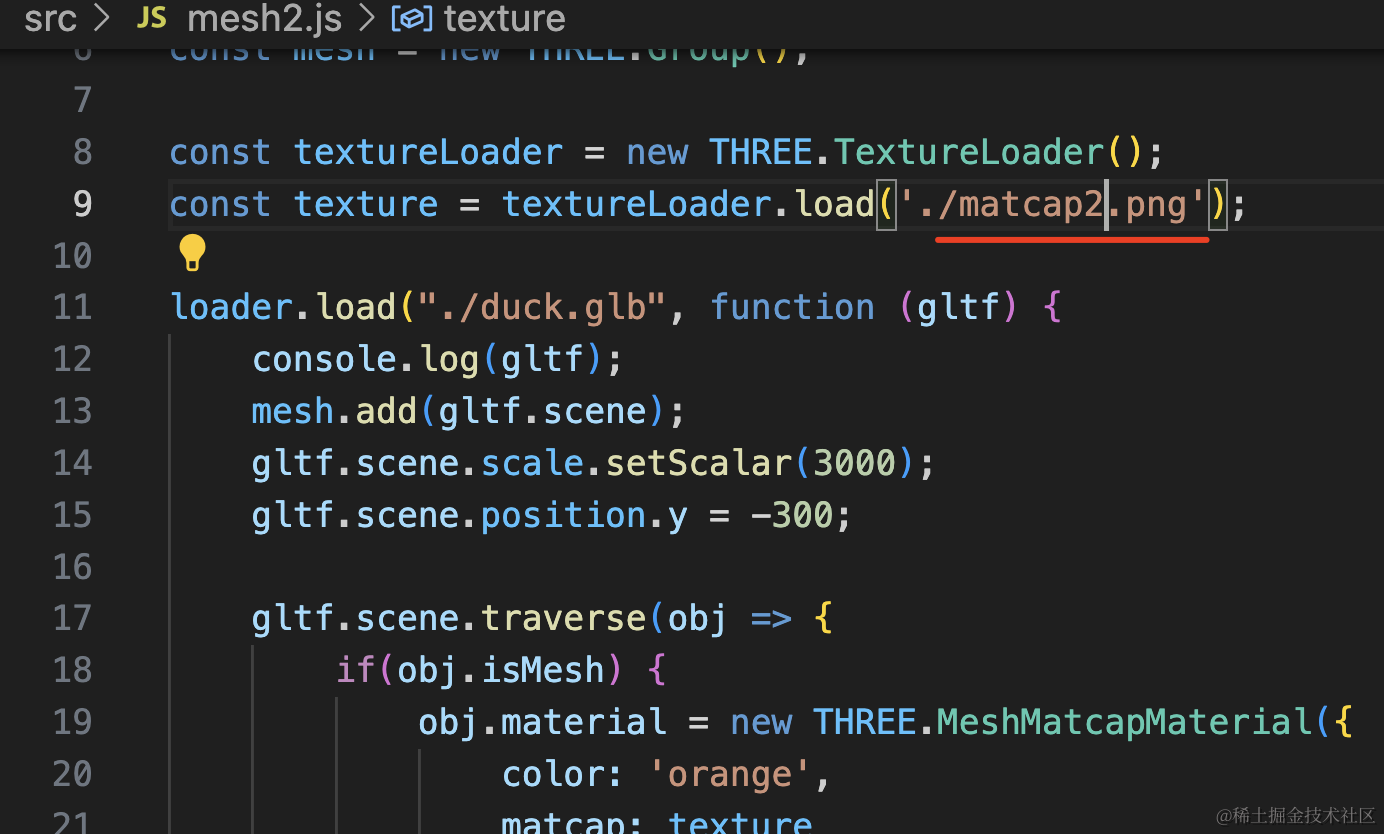1384x834 pixels.
Task: Click obj parameter on line 17
Action: pyautogui.click(x=698, y=619)
